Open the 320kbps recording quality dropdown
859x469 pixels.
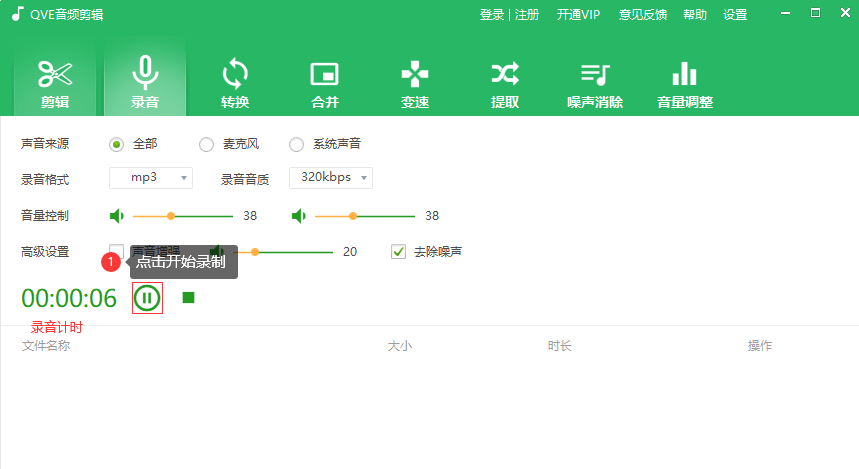click(331, 178)
